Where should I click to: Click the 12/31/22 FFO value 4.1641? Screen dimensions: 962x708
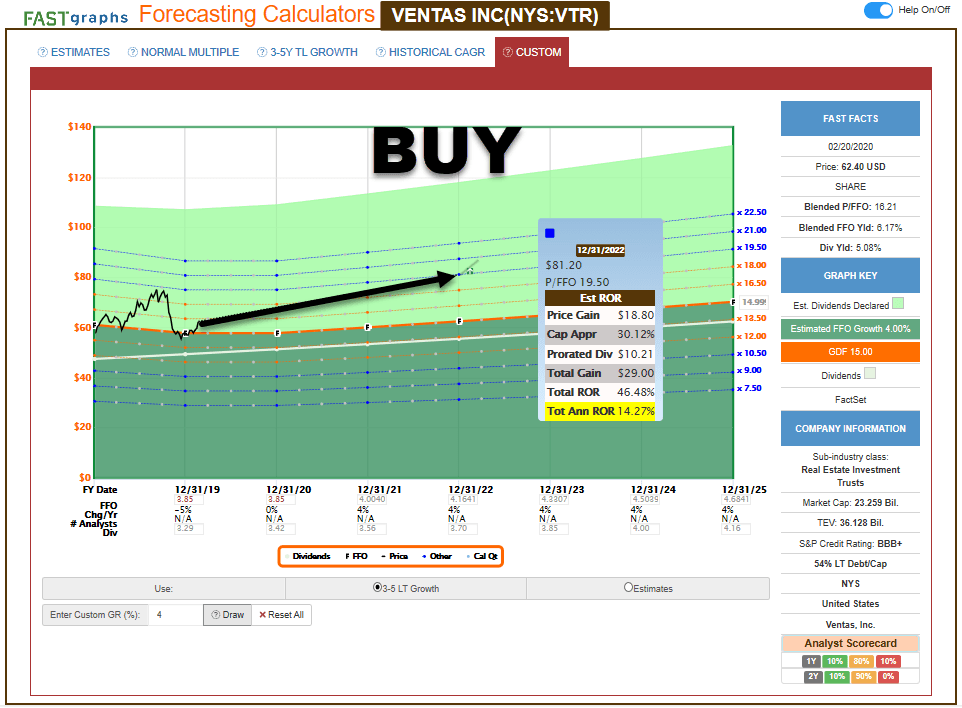[463, 499]
